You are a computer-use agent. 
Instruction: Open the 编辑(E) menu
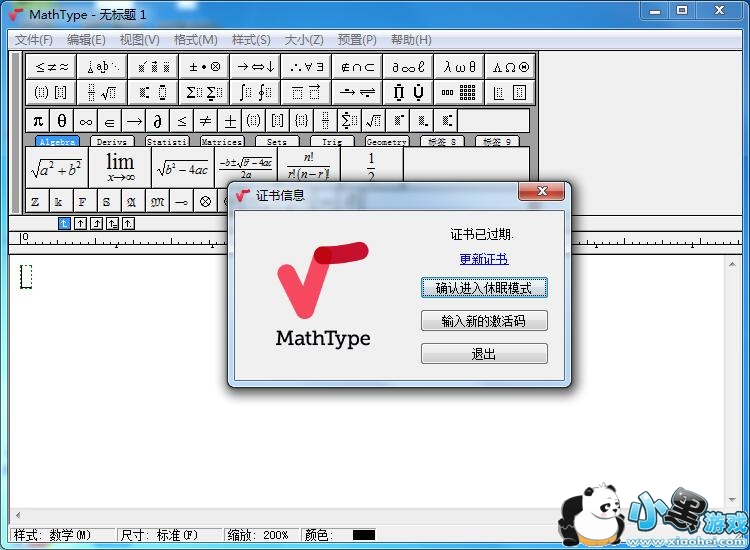[x=86, y=40]
